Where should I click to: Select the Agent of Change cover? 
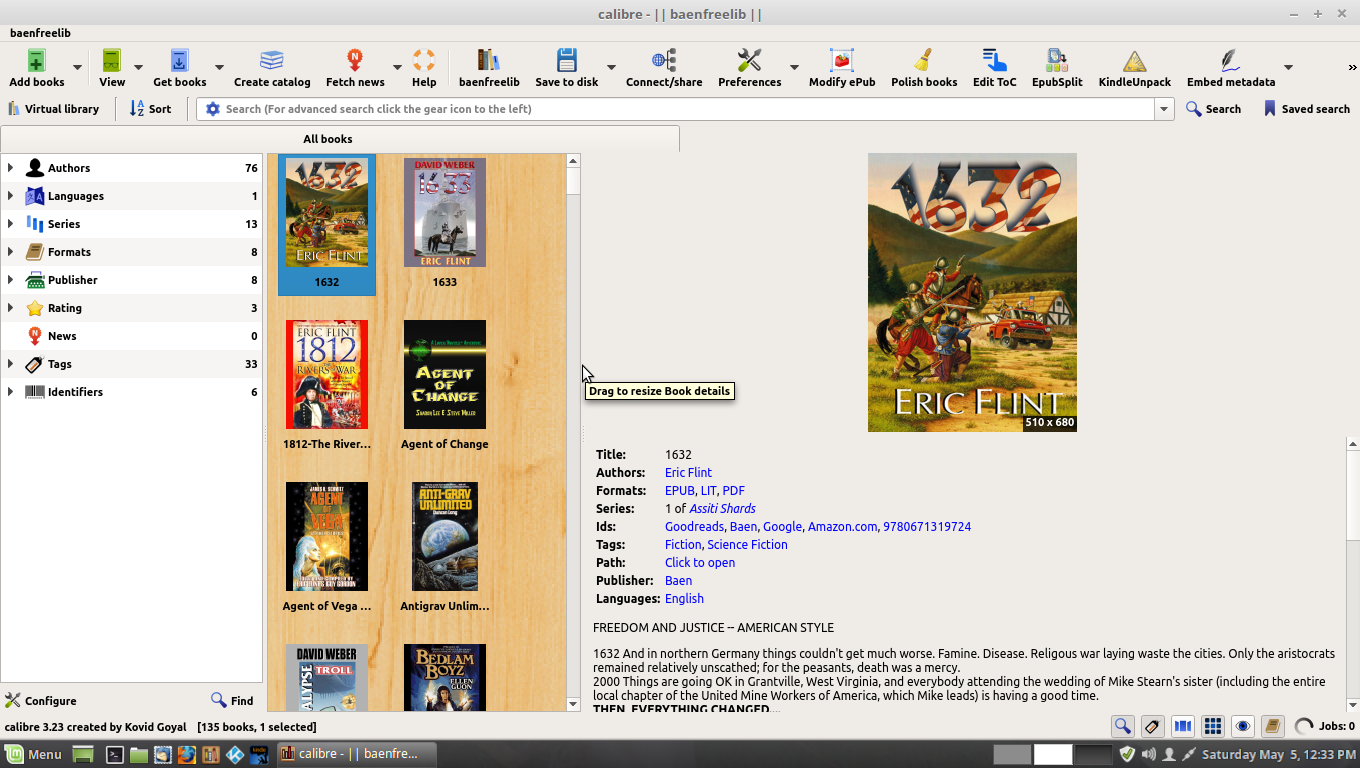445,374
